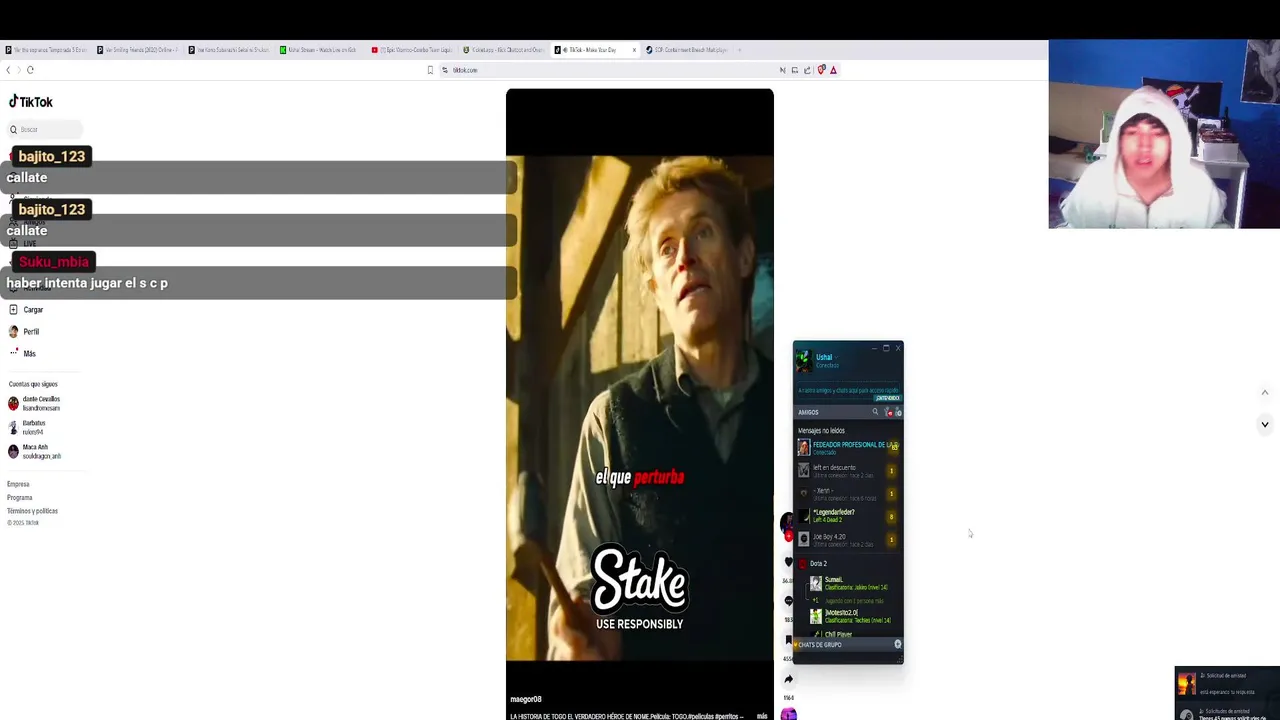
Task: Like the video with heart icon
Action: [x=788, y=563]
